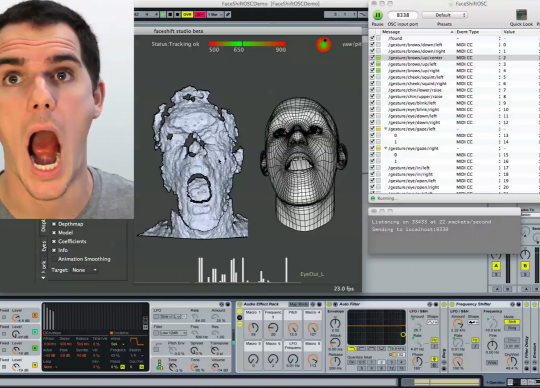
Task: Click the yellow B crossfade assign button
Action: (x=525, y=266)
